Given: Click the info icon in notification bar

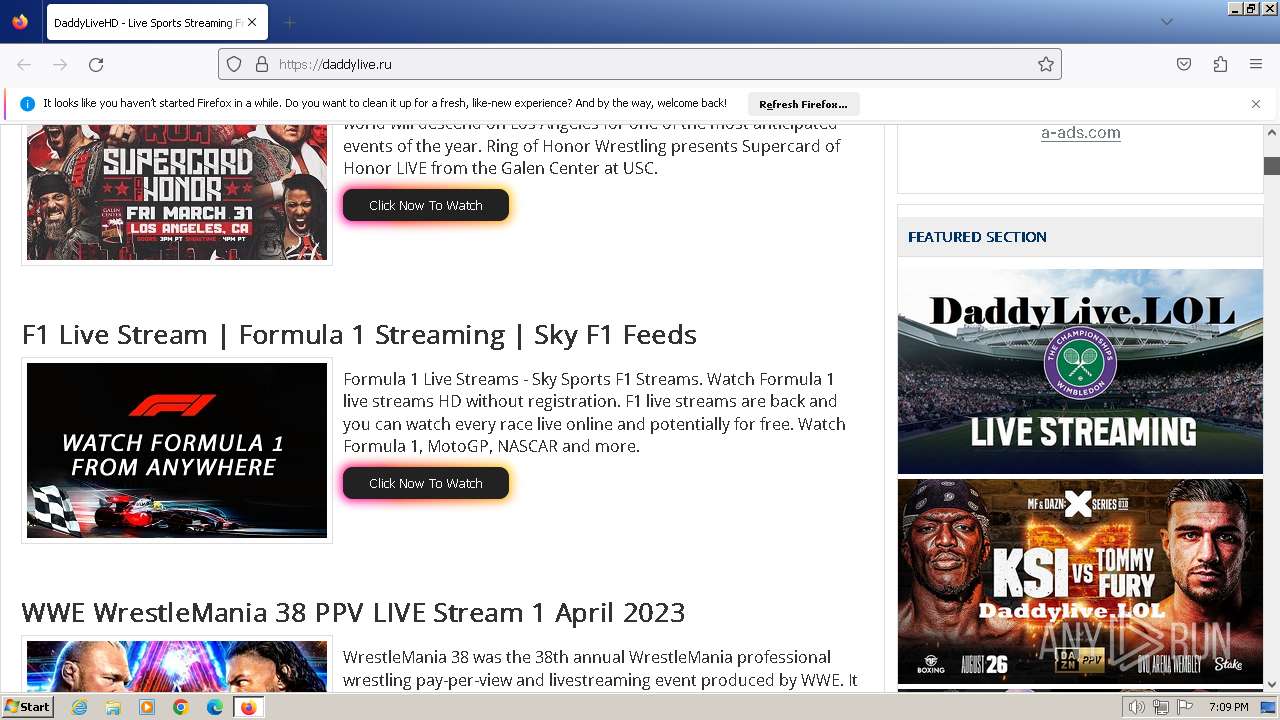Looking at the screenshot, I should [27, 104].
